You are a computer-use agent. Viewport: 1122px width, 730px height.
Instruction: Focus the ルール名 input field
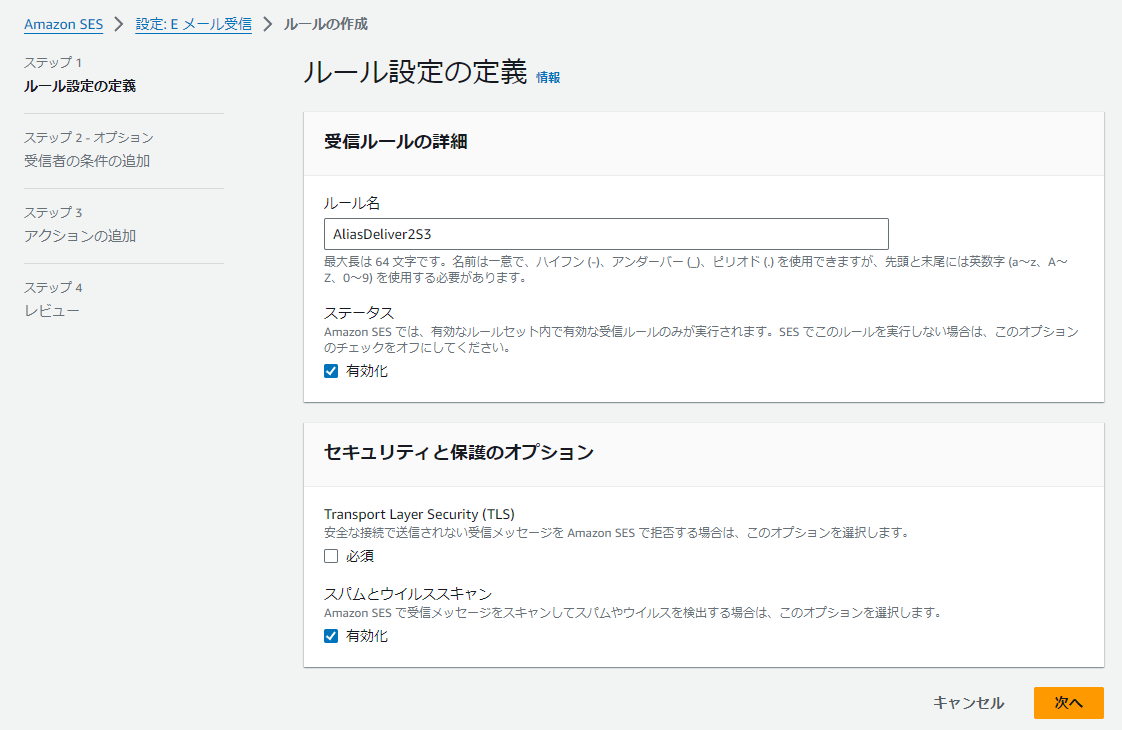pyautogui.click(x=606, y=234)
